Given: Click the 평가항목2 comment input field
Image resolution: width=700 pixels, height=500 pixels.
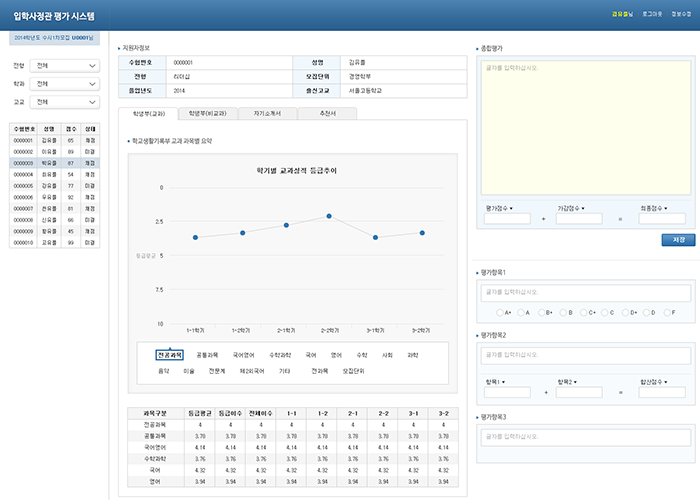Looking at the screenshot, I should pyautogui.click(x=586, y=355).
